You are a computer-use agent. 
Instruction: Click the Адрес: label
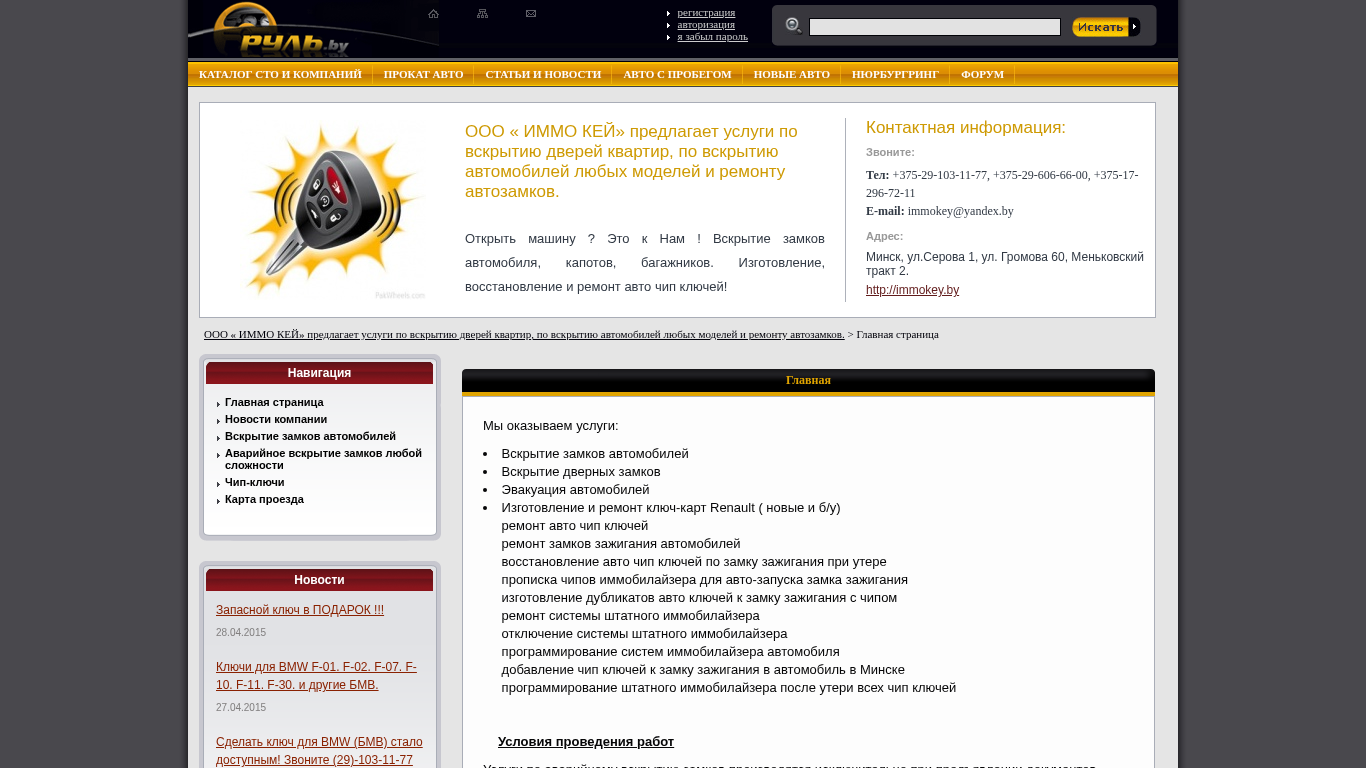pyautogui.click(x=884, y=236)
